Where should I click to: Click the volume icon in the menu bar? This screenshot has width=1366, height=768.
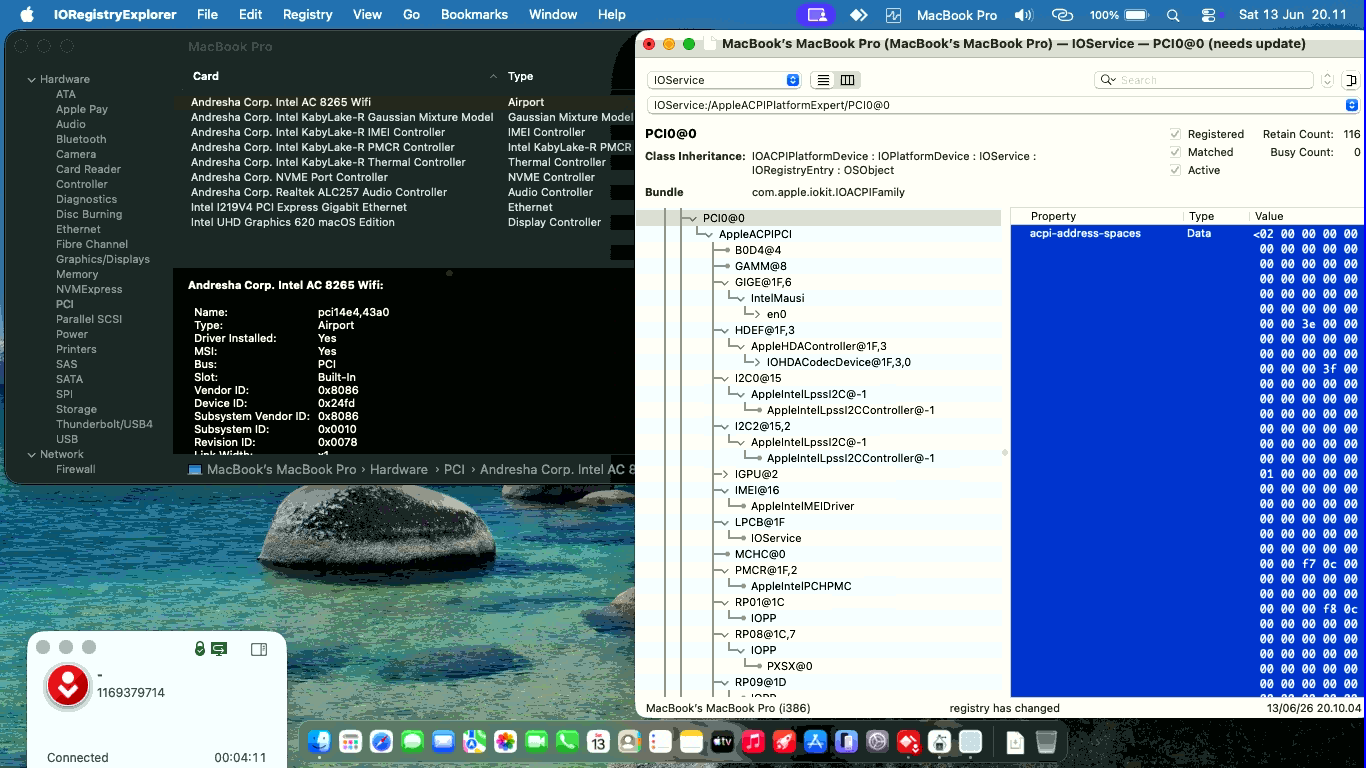point(1023,15)
